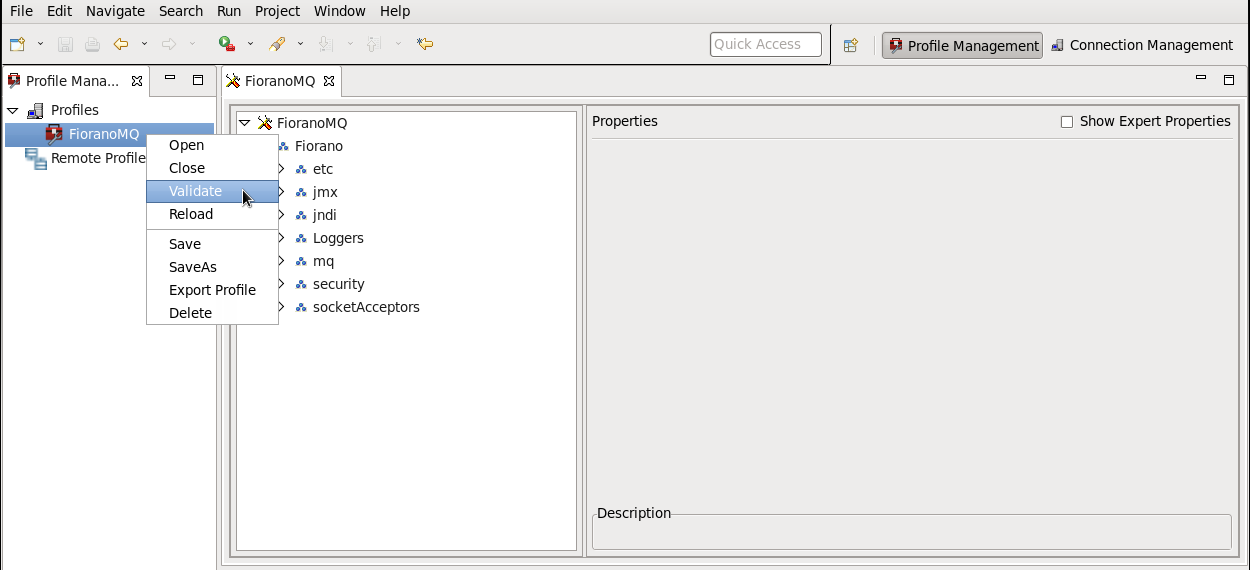Switch to Profile Management perspective
The height and width of the screenshot is (570, 1250).
[x=962, y=45]
